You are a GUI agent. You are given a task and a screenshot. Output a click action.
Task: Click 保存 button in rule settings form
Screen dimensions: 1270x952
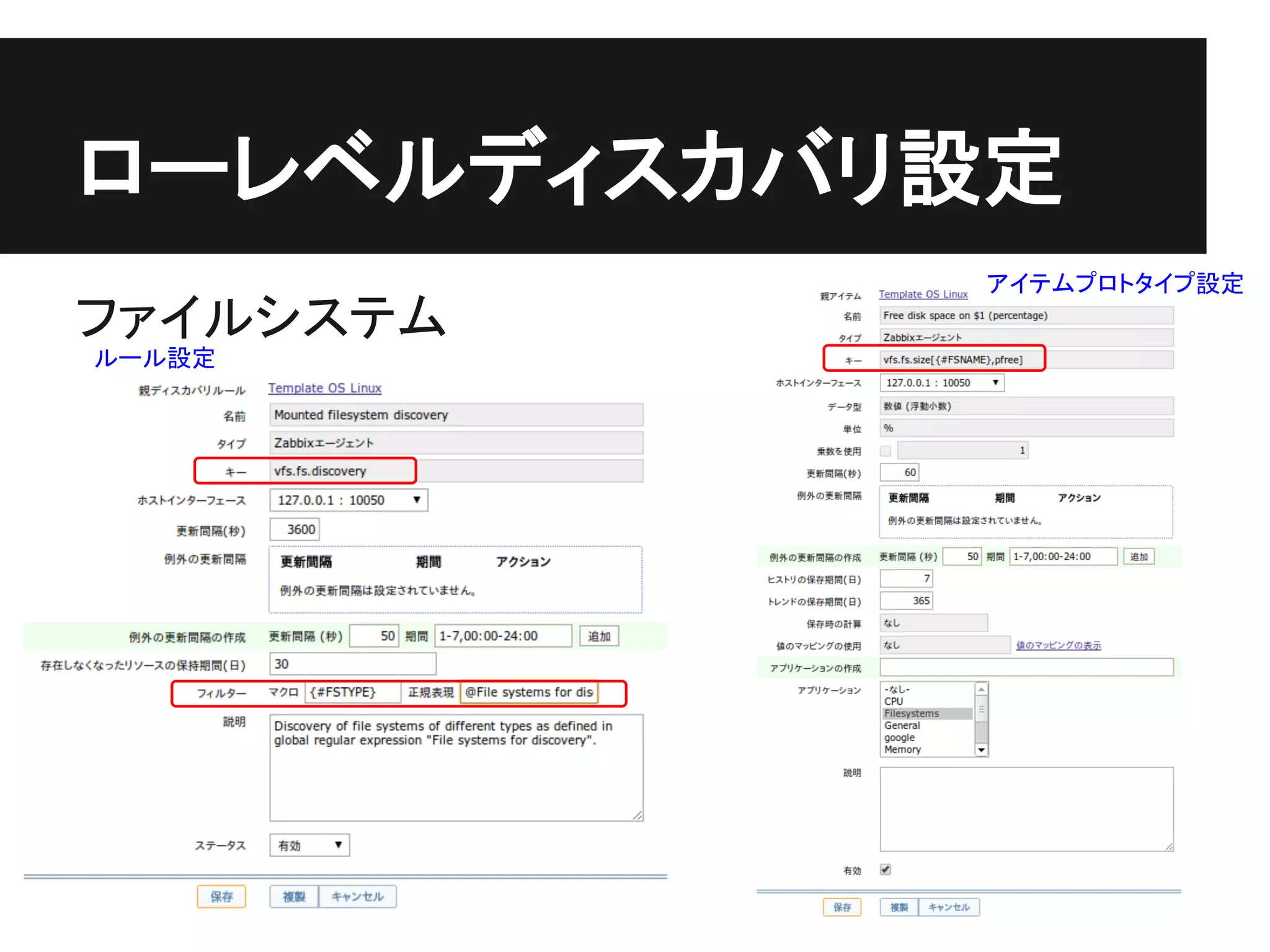click(x=221, y=897)
